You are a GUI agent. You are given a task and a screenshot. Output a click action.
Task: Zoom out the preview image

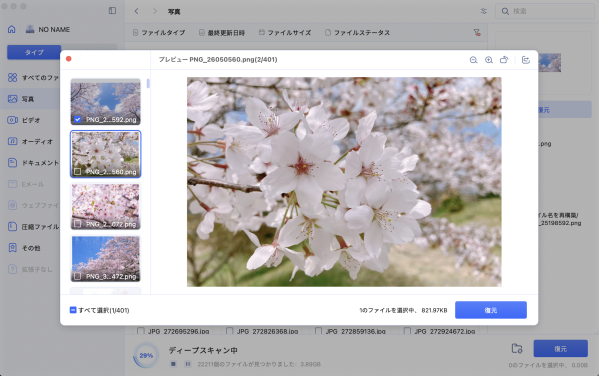473,60
